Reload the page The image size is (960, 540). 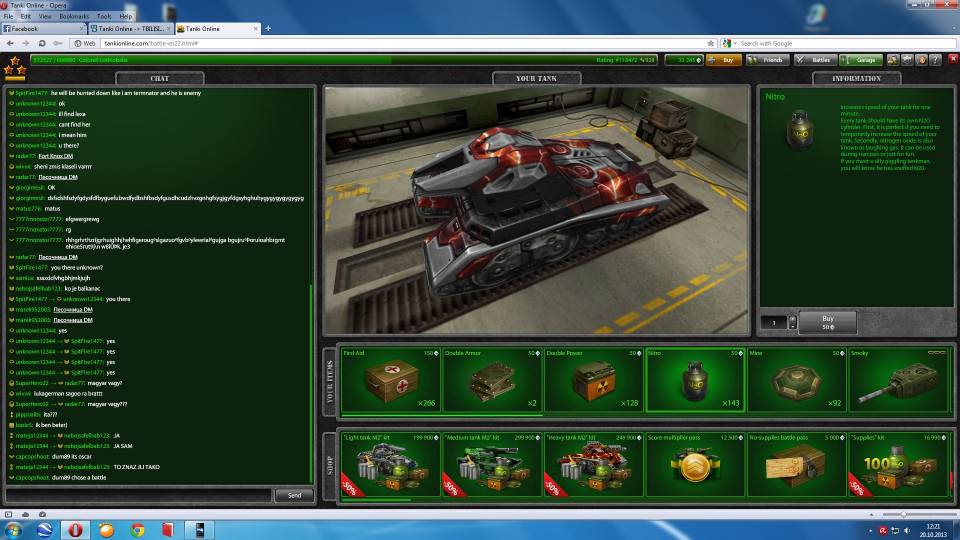(42, 43)
